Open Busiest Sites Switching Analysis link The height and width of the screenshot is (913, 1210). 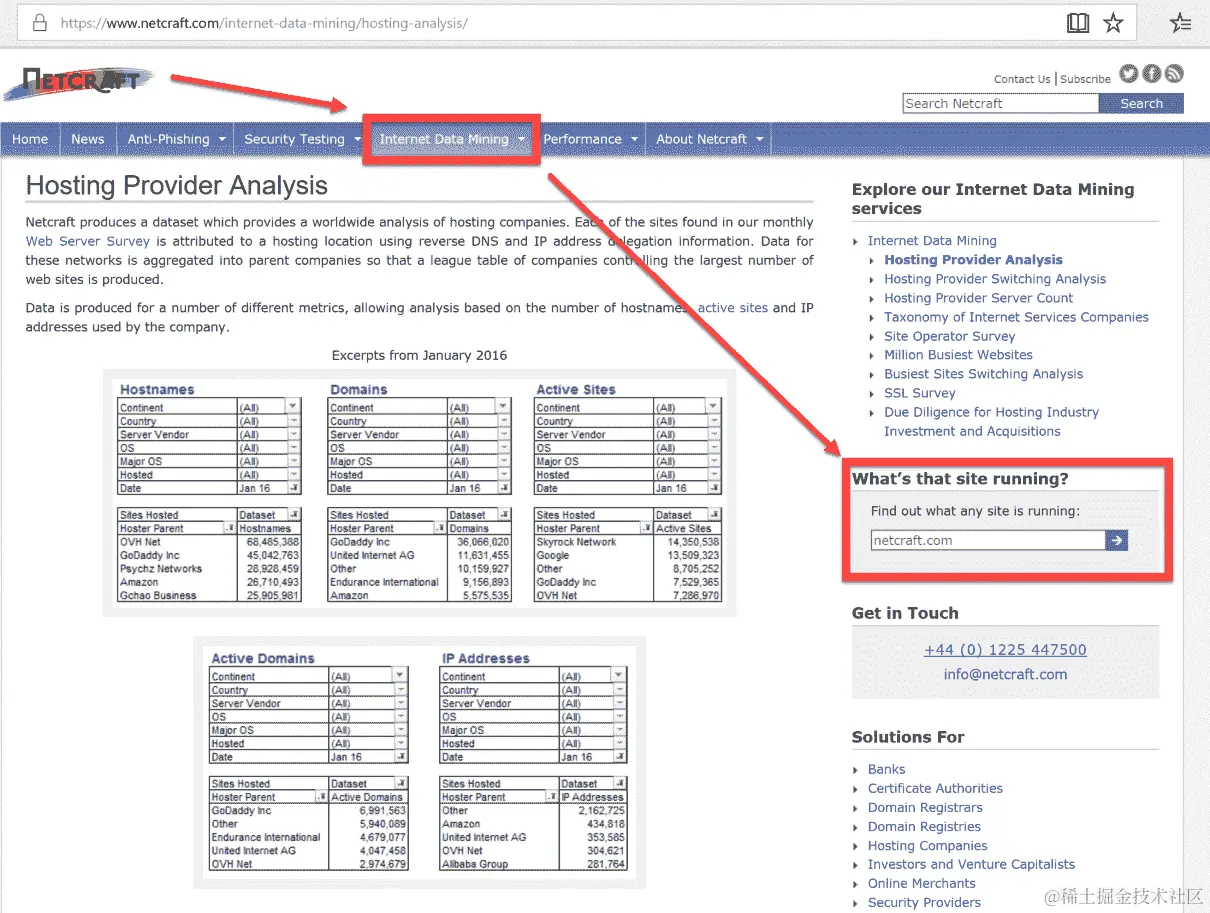[983, 374]
